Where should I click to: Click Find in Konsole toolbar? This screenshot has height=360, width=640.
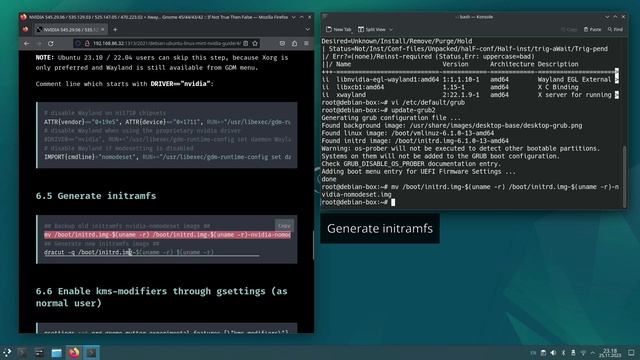[615, 29]
